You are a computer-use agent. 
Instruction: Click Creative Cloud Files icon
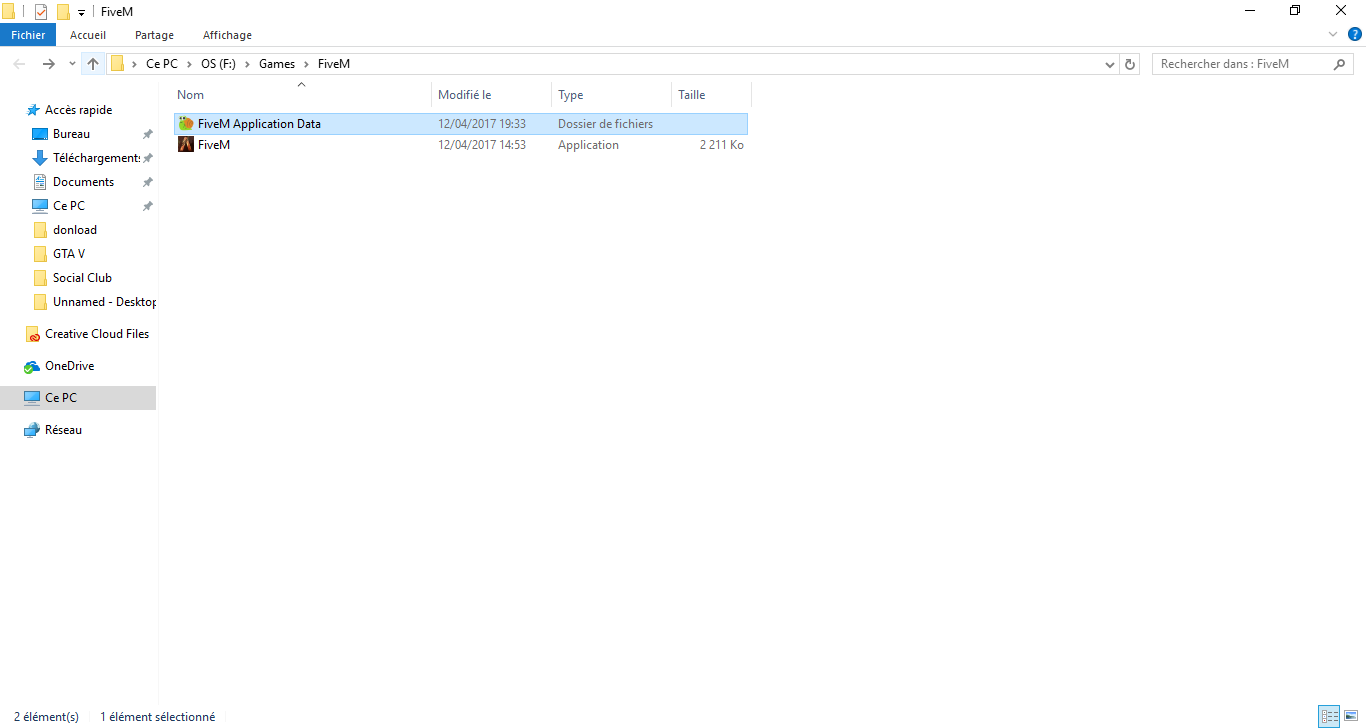[33, 334]
